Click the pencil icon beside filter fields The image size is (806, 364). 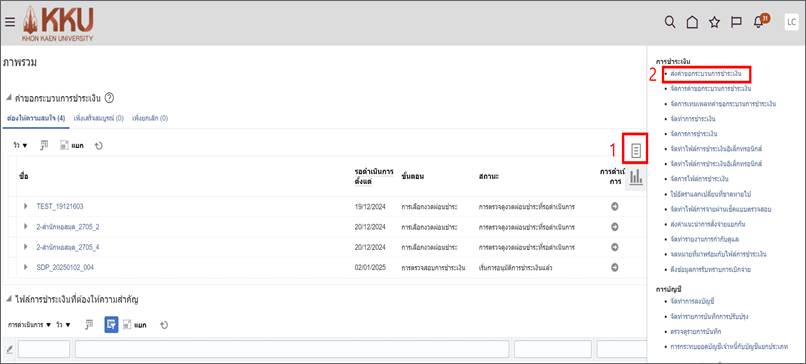[9, 350]
